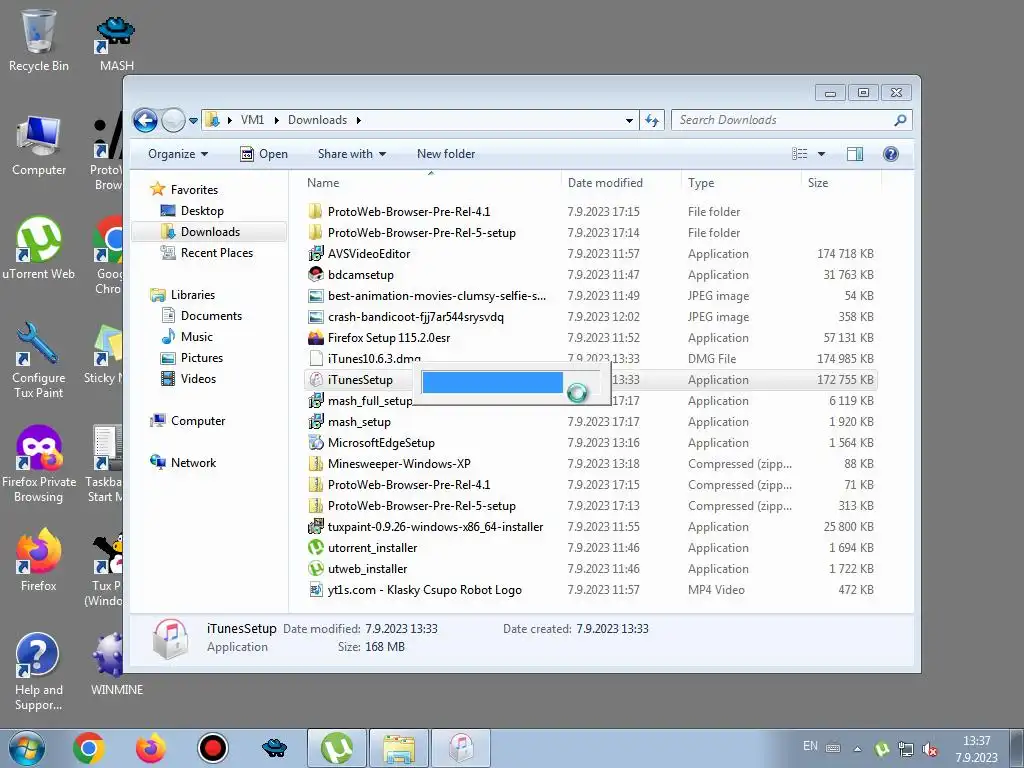
Task: Click the Forward navigation arrow in Explorer
Action: coord(173,120)
